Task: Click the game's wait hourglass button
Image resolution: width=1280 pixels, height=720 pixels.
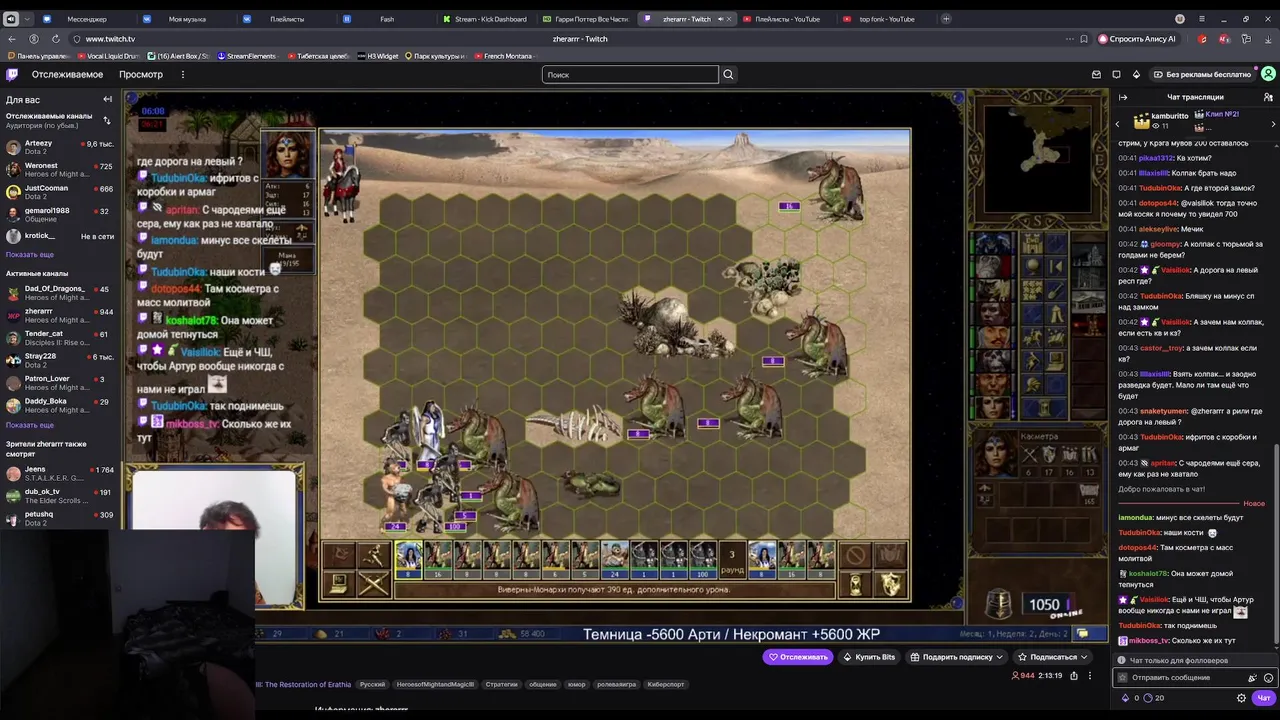Action: click(x=856, y=584)
